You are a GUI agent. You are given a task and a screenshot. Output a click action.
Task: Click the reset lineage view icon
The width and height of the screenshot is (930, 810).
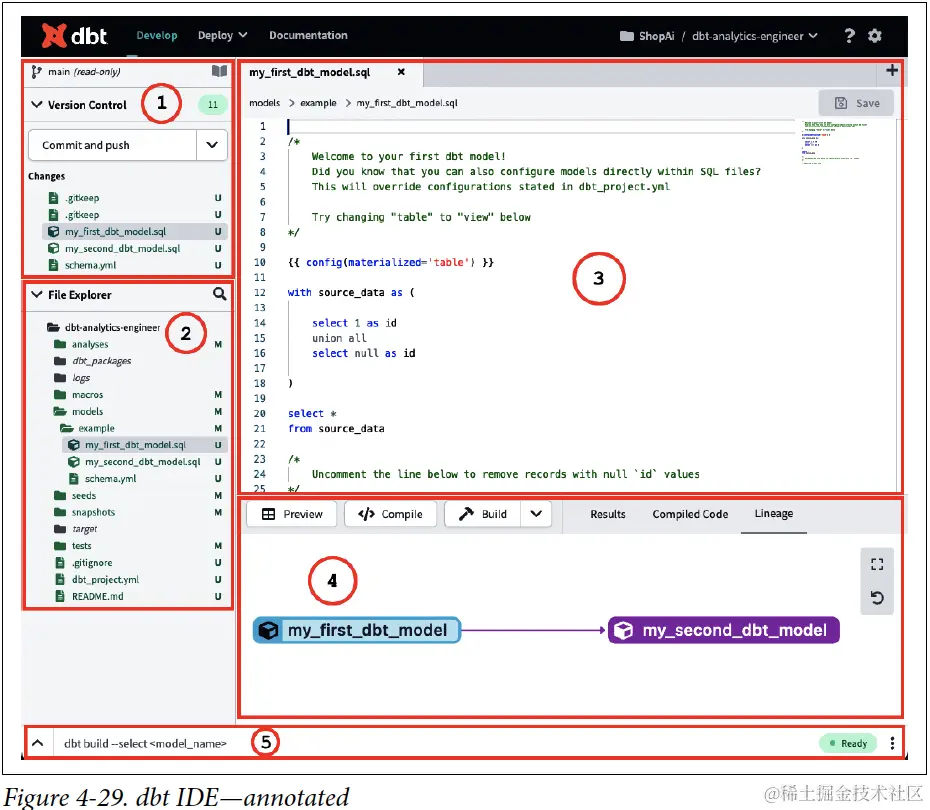pyautogui.click(x=877, y=597)
